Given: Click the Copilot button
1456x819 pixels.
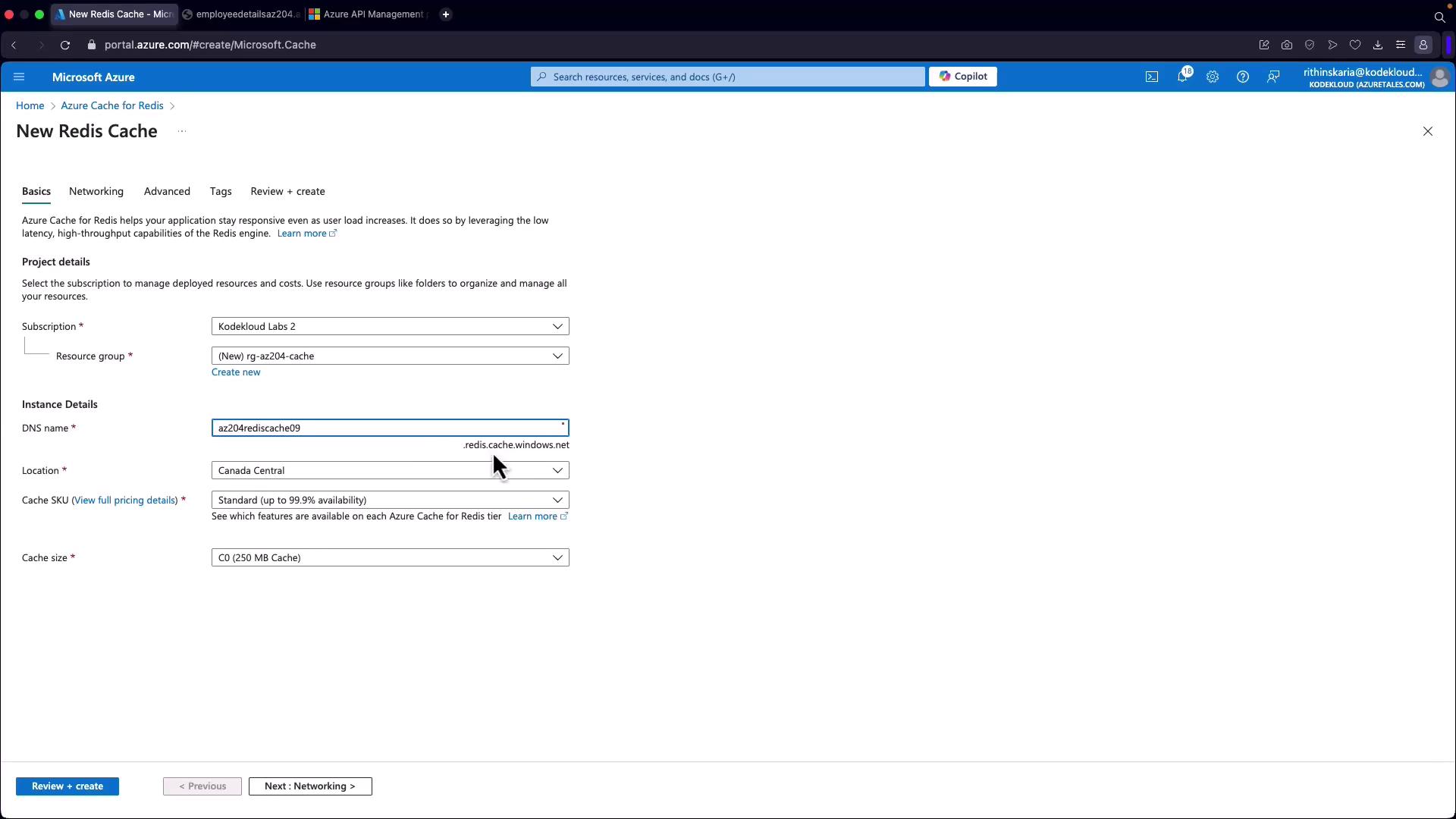Looking at the screenshot, I should 962,77.
